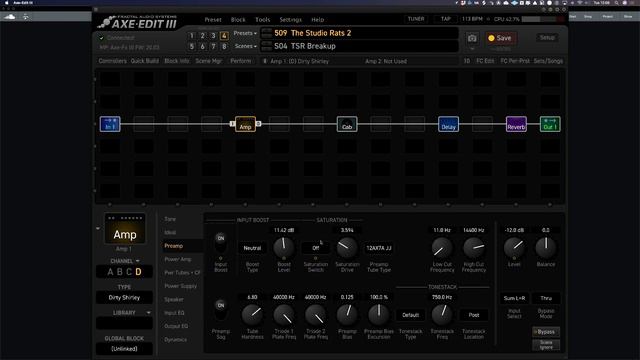Toggle the amp block Bypass button
The height and width of the screenshot is (360, 640).
click(x=546, y=332)
